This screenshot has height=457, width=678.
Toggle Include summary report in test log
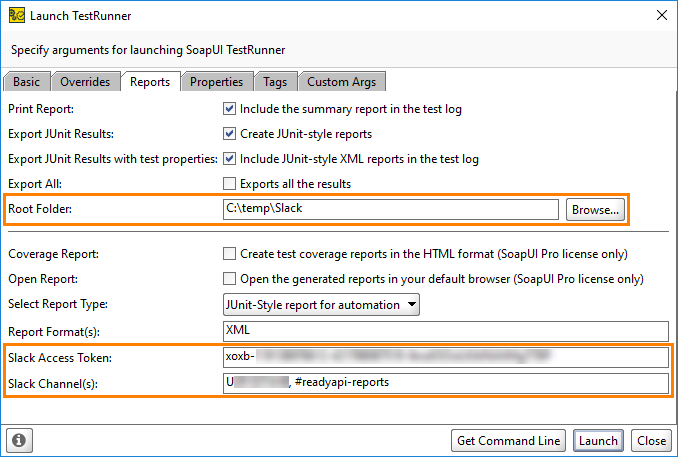[x=229, y=109]
